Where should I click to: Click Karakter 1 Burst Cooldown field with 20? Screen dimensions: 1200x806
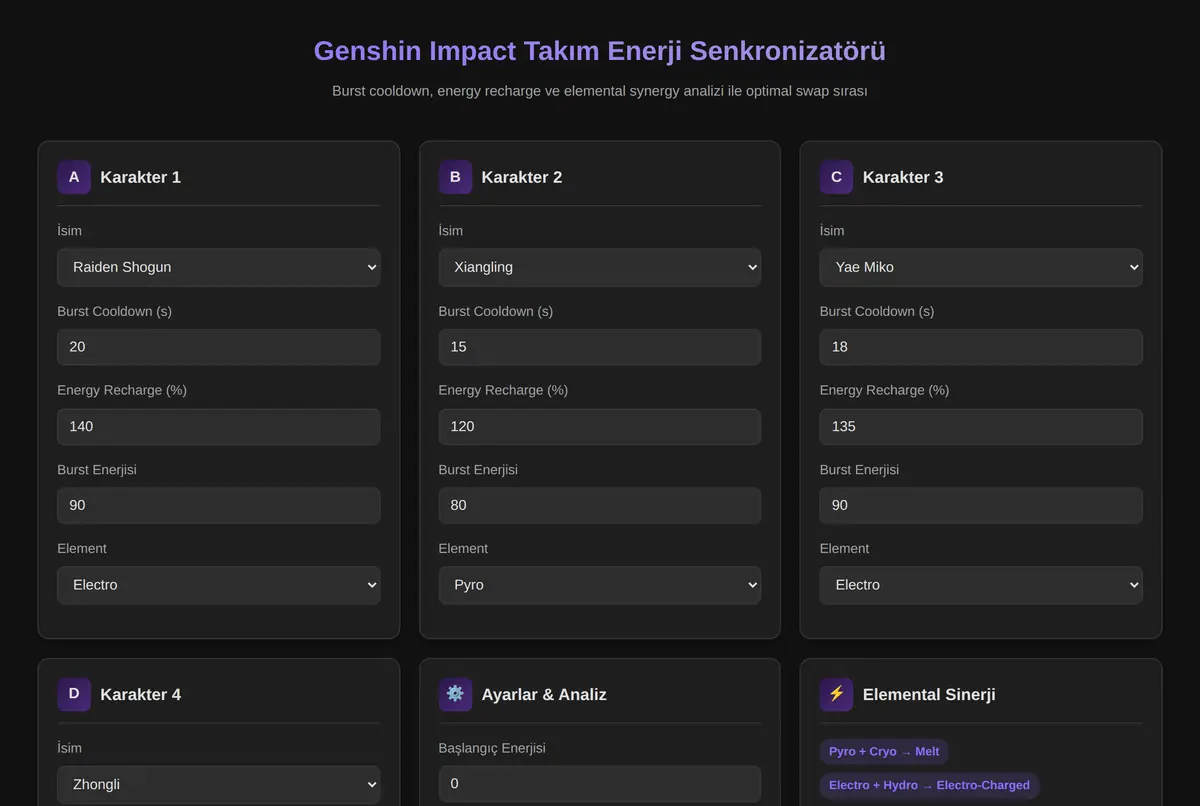pos(219,347)
